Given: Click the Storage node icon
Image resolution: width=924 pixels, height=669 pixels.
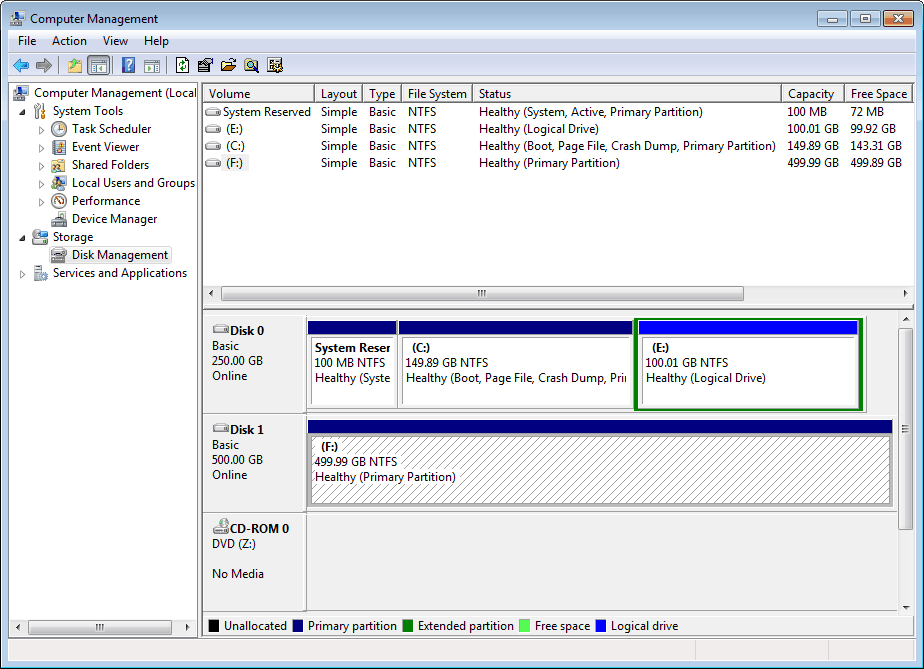Looking at the screenshot, I should point(40,237).
